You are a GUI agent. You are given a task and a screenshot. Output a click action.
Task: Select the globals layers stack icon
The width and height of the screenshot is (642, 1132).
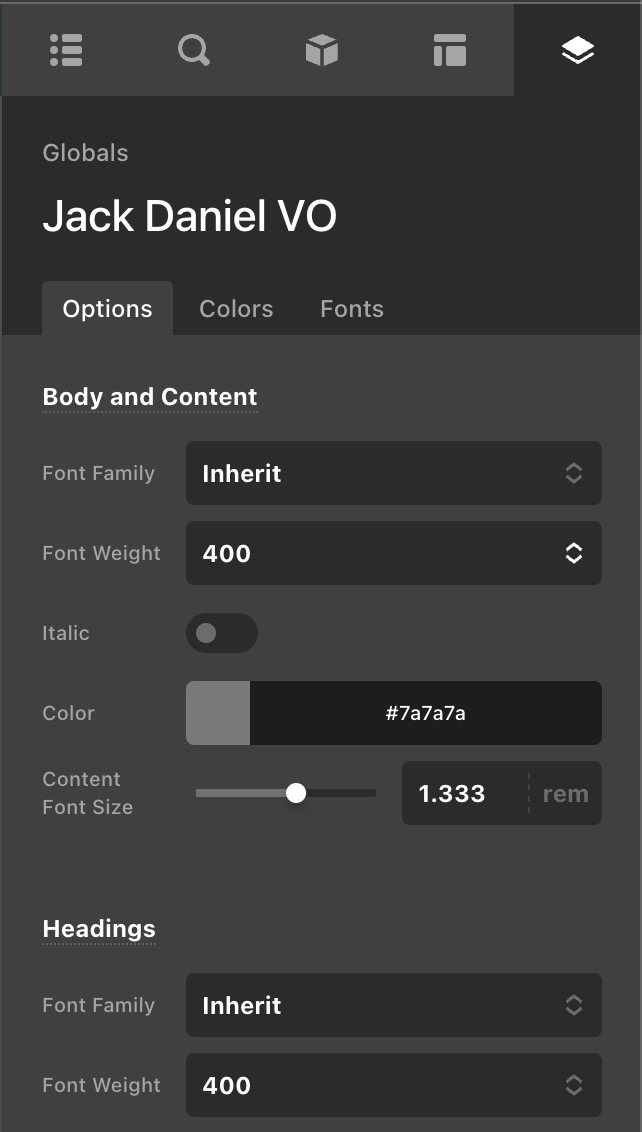578,50
